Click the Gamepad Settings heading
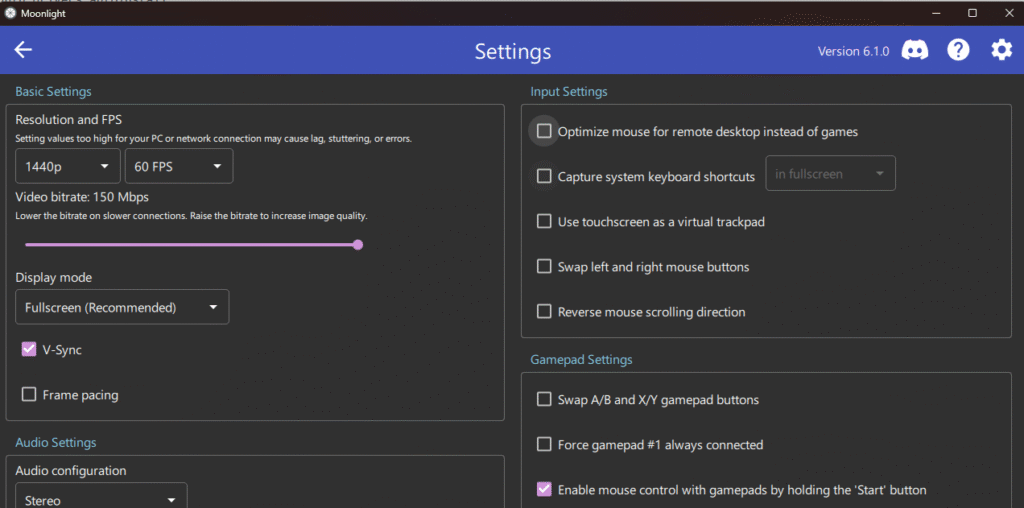 point(581,360)
